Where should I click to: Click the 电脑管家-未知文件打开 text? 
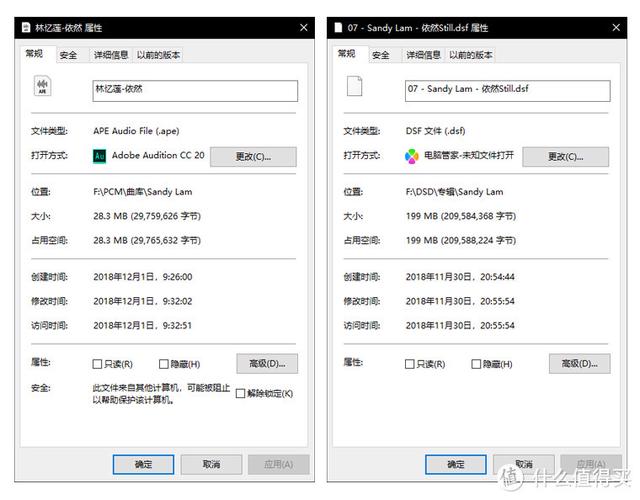click(x=469, y=156)
